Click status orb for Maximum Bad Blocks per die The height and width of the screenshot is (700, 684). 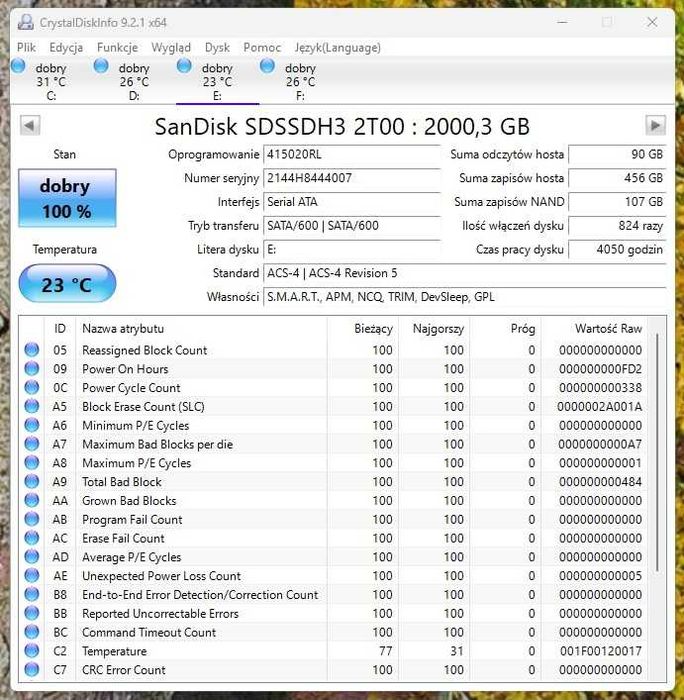(x=32, y=444)
